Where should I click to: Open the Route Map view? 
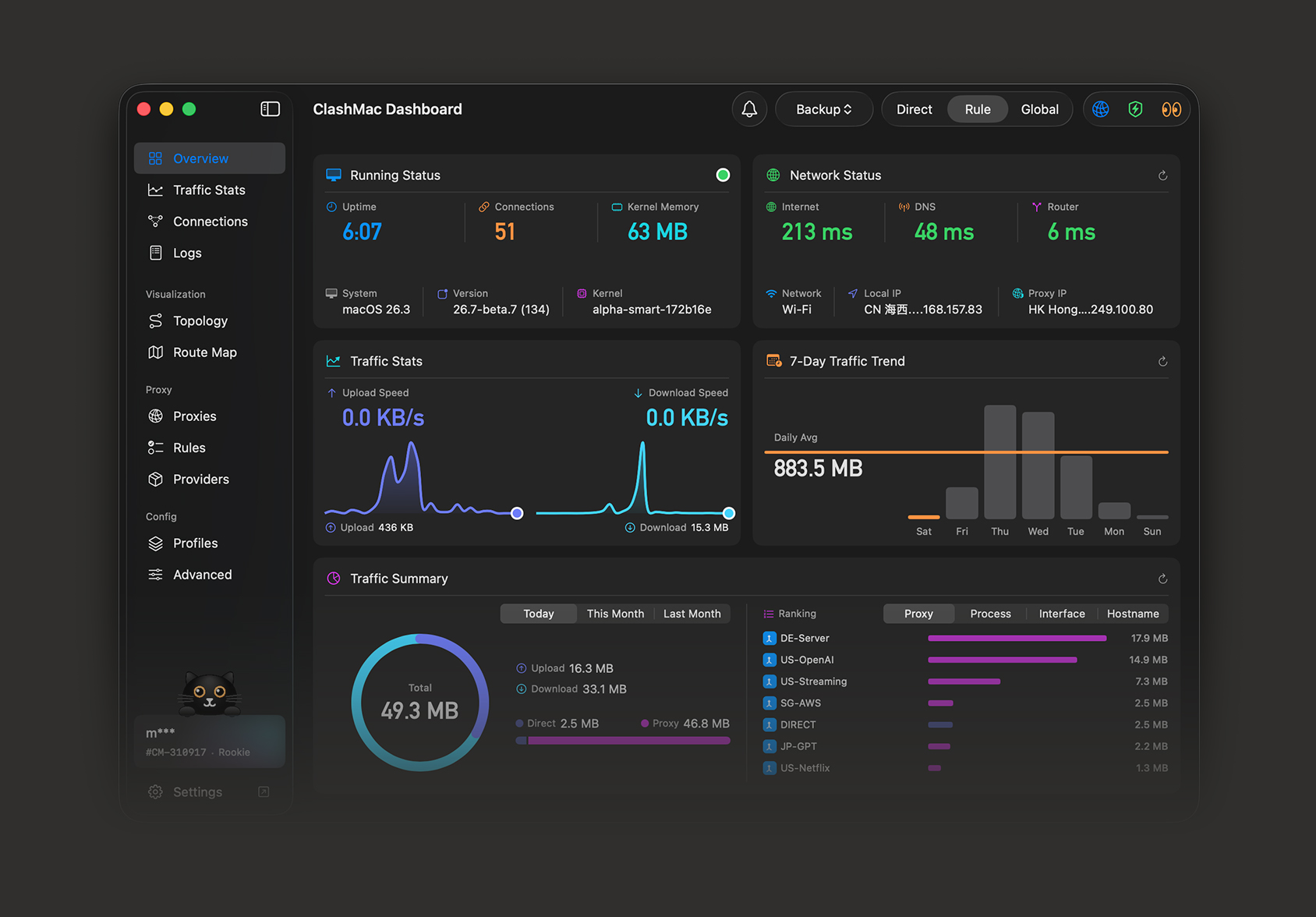pyautogui.click(x=204, y=352)
